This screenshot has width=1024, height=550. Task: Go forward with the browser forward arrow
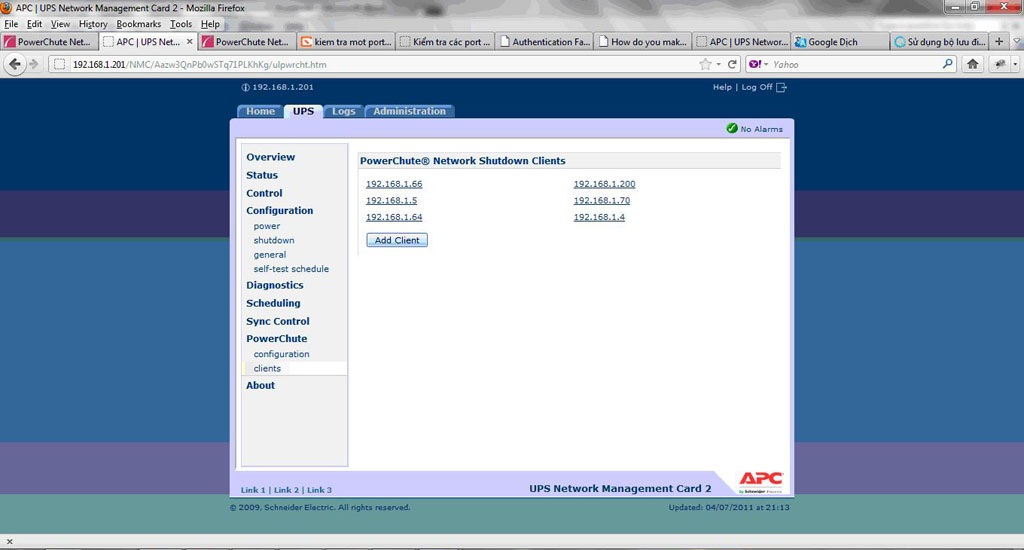pyautogui.click(x=34, y=64)
